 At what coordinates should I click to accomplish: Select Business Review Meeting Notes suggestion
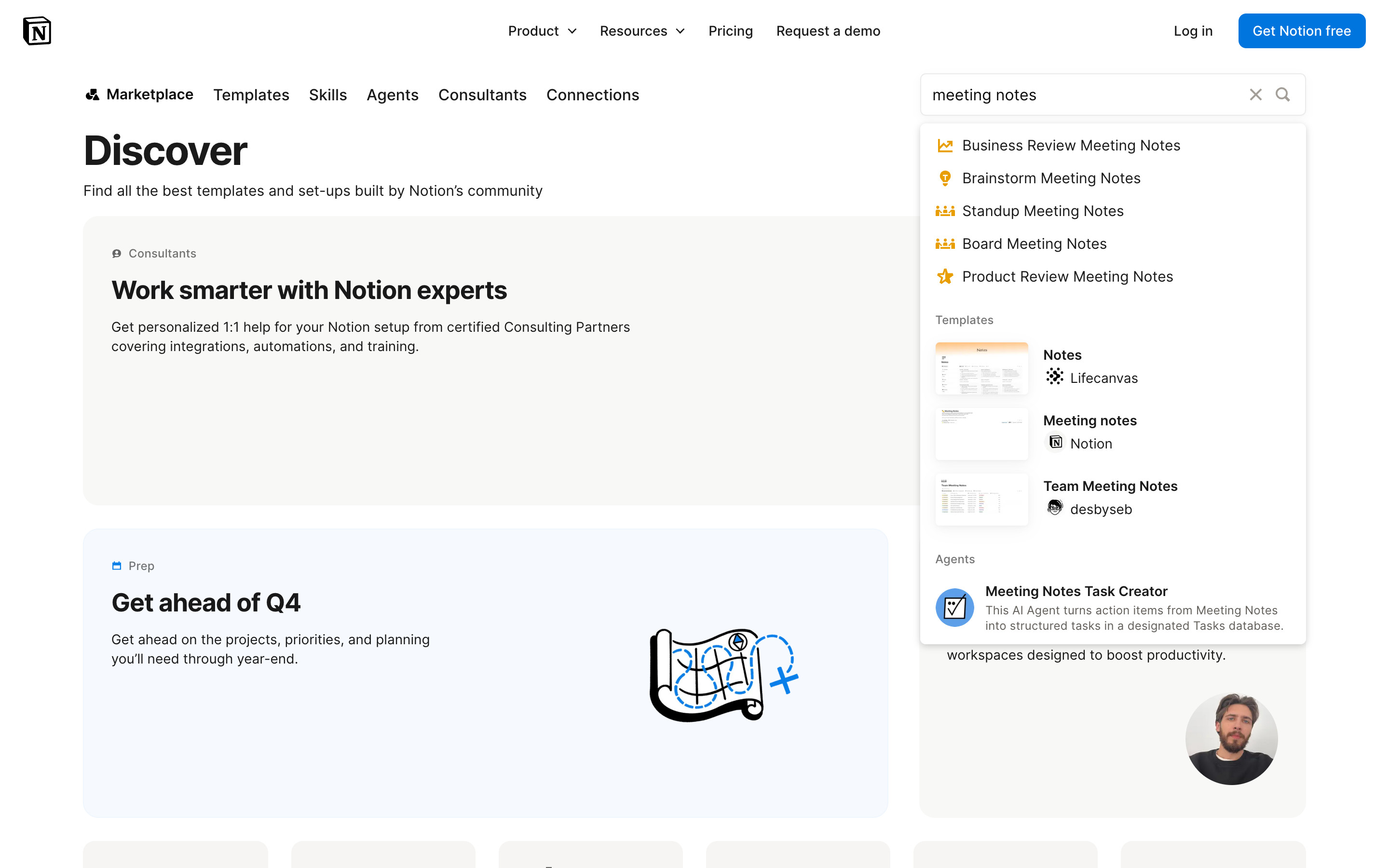point(1112,146)
